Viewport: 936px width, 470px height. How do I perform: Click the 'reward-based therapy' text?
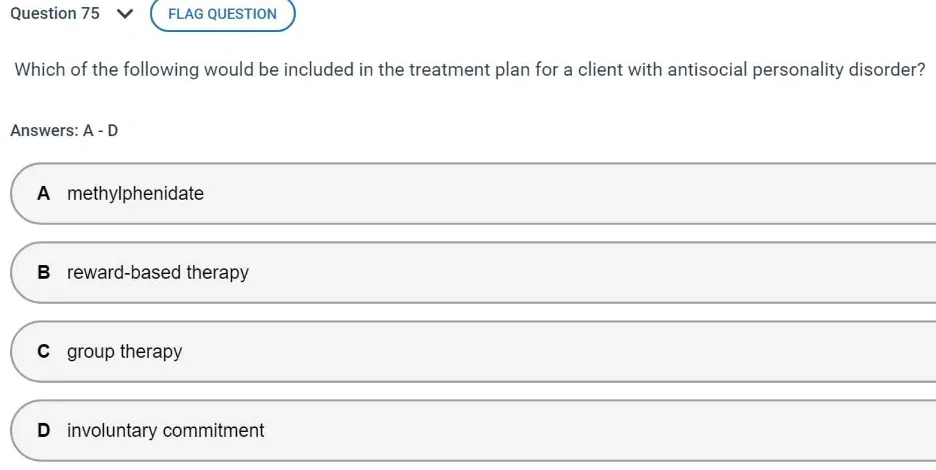click(158, 273)
